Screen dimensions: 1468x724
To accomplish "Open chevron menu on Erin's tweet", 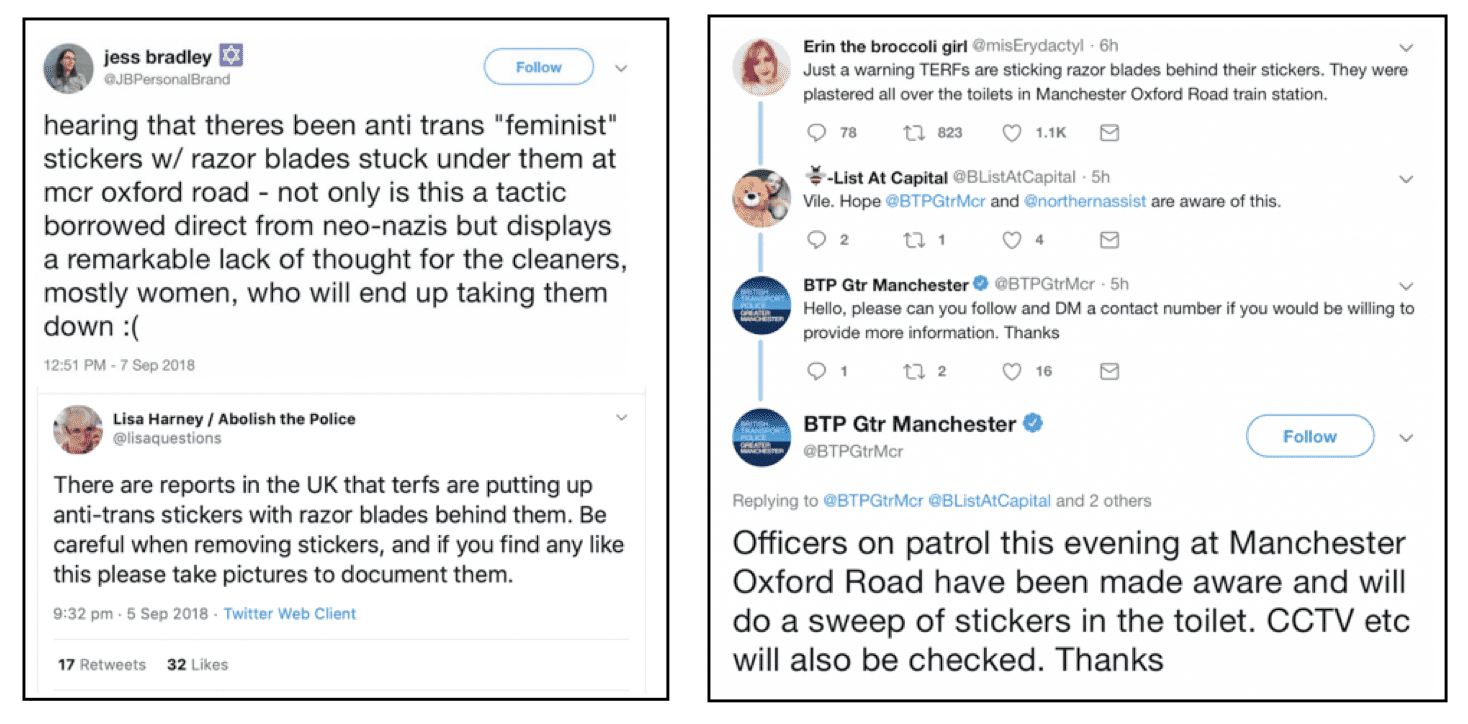I will [x=1406, y=48].
